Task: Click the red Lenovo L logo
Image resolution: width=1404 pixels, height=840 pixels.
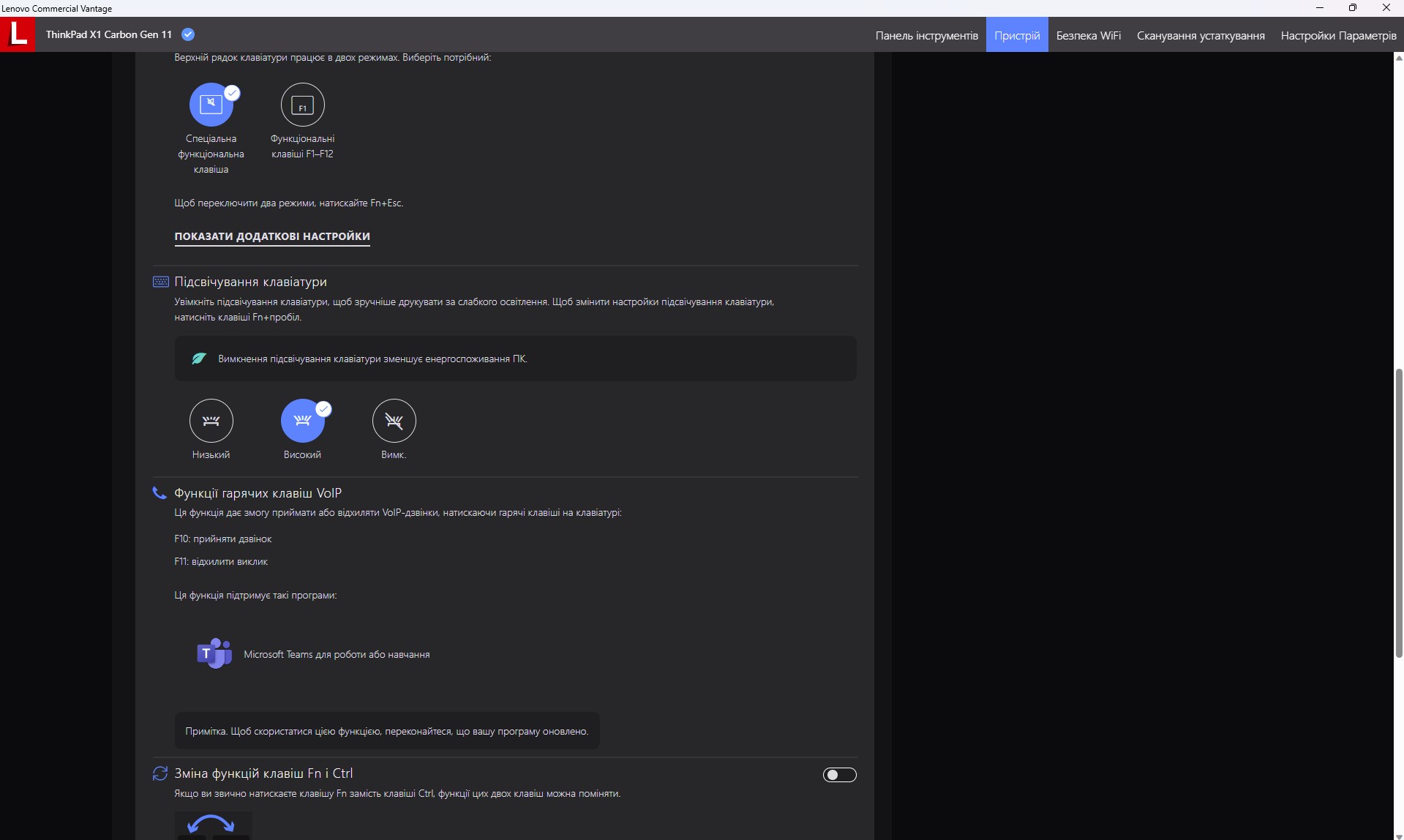Action: pyautogui.click(x=18, y=34)
